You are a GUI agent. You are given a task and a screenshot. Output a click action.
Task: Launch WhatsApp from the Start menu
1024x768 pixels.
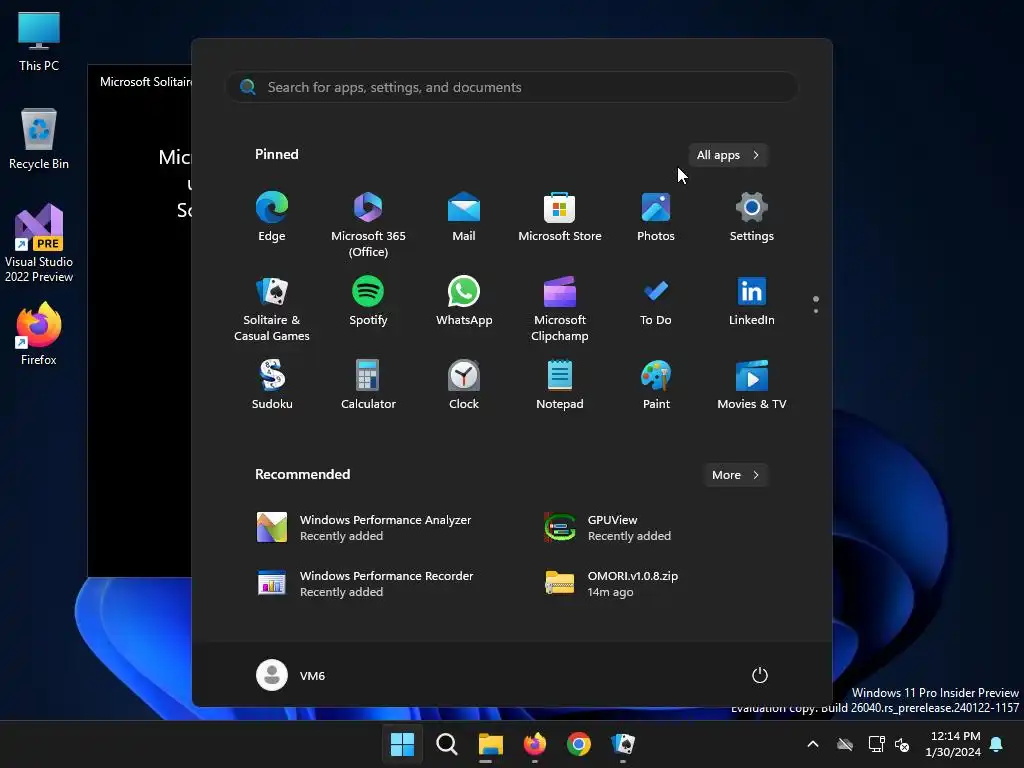coord(464,301)
